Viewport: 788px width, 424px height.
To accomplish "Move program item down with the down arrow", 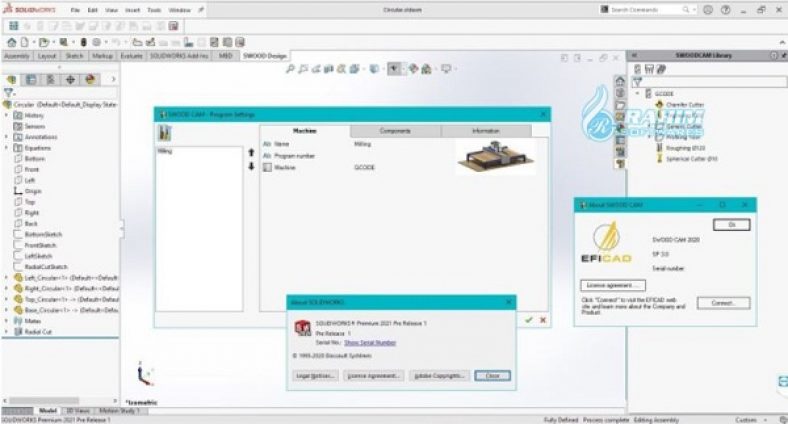I will [x=251, y=166].
